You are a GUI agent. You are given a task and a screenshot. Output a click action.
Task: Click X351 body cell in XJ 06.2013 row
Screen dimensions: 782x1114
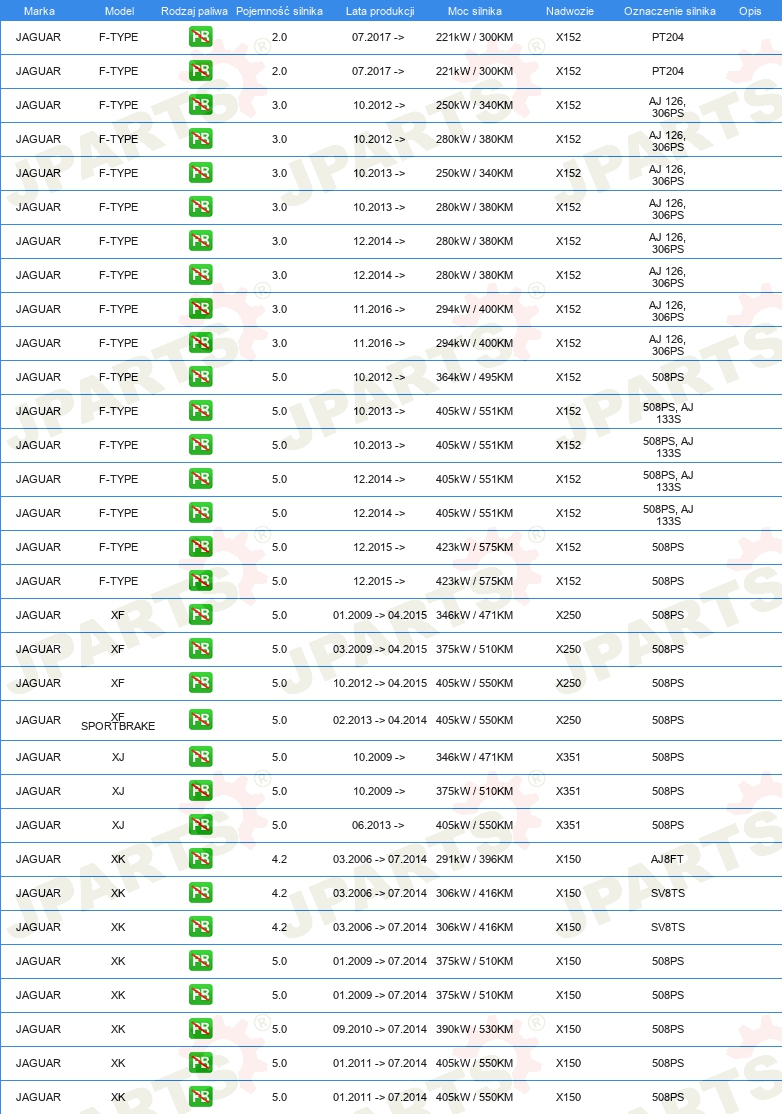tap(568, 826)
